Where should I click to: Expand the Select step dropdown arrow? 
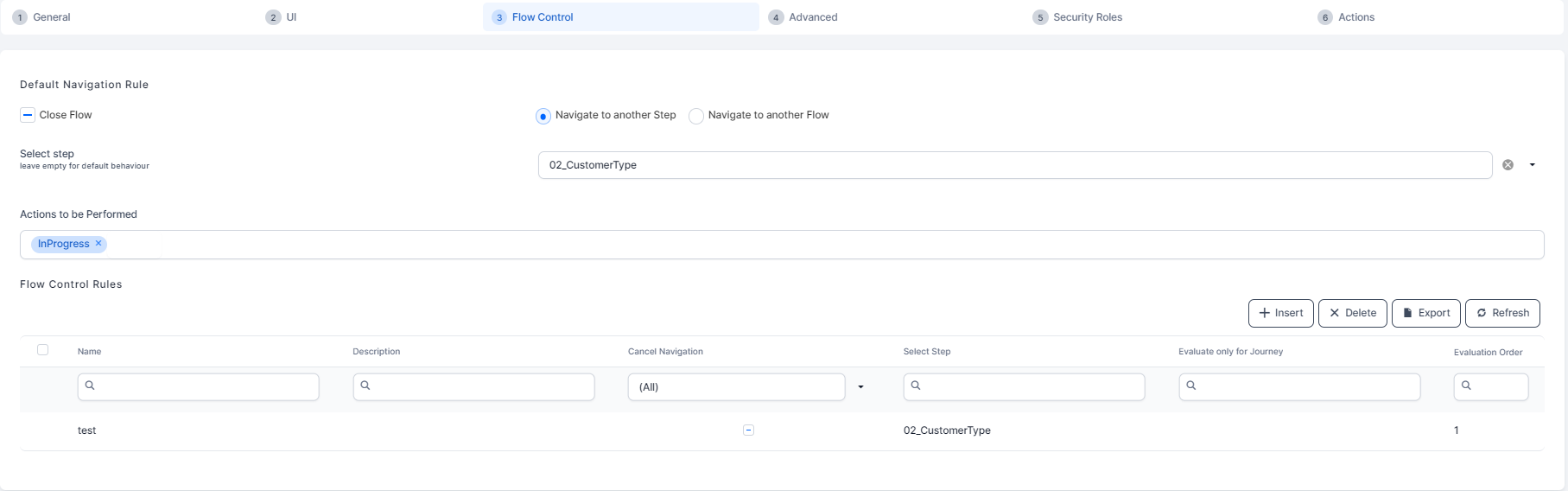1532,165
